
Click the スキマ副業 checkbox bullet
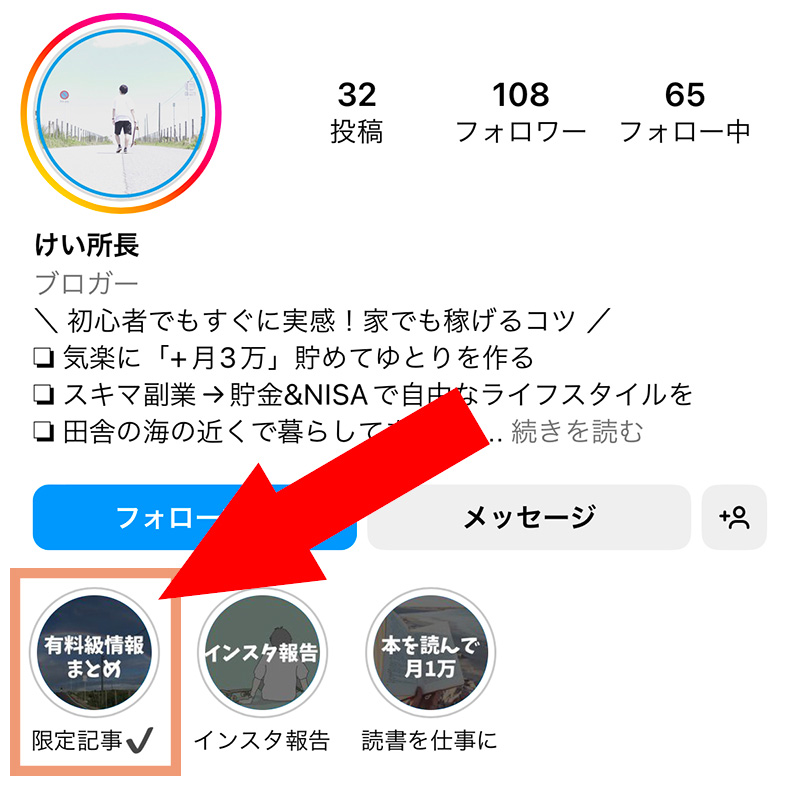(x=44, y=394)
